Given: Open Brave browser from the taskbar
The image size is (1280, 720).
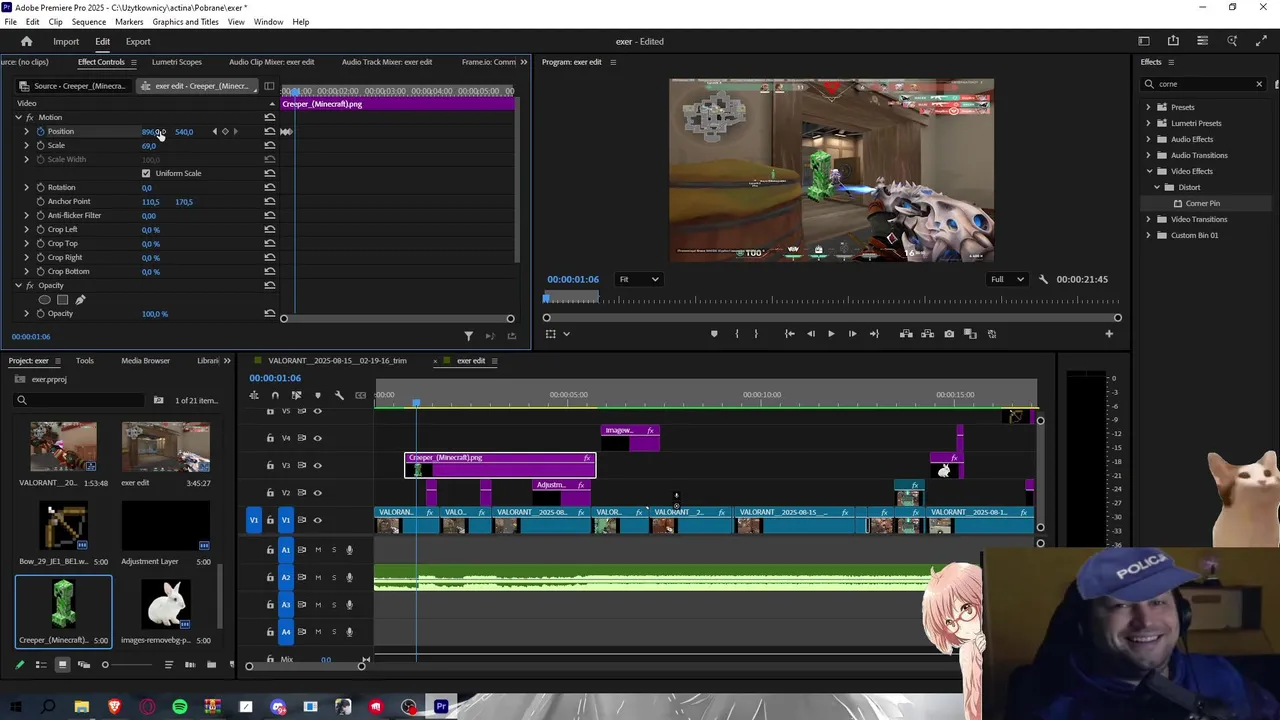Looking at the screenshot, I should point(114,707).
